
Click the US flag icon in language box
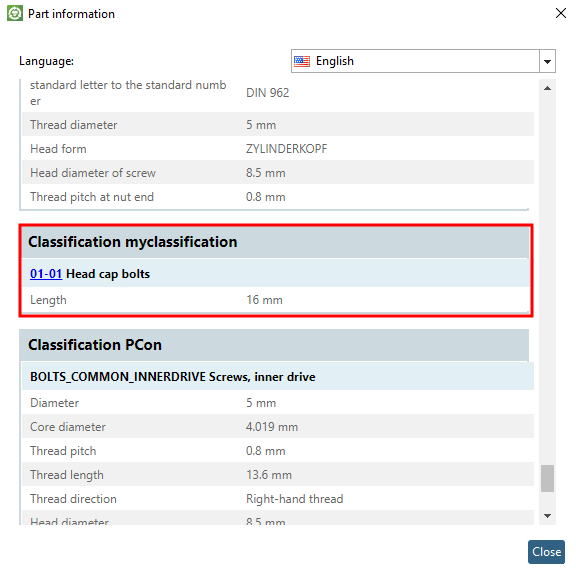pyautogui.click(x=302, y=61)
